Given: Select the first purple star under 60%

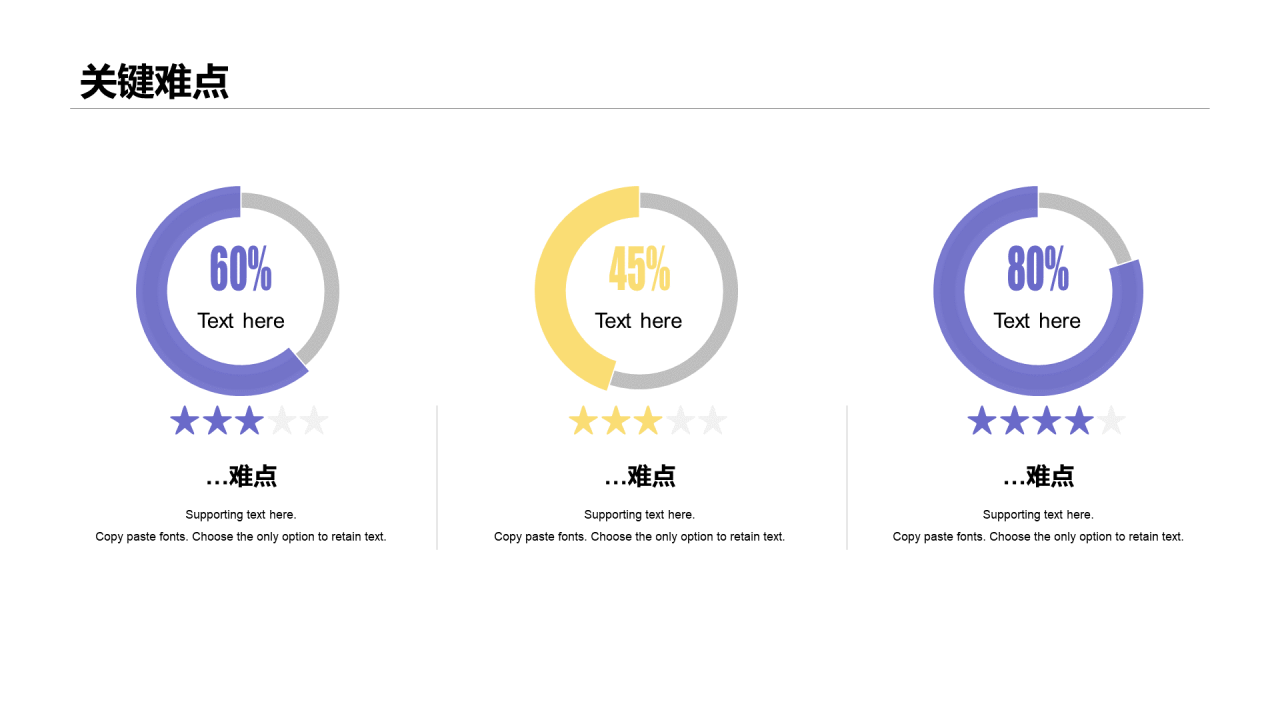Looking at the screenshot, I should pyautogui.click(x=184, y=421).
